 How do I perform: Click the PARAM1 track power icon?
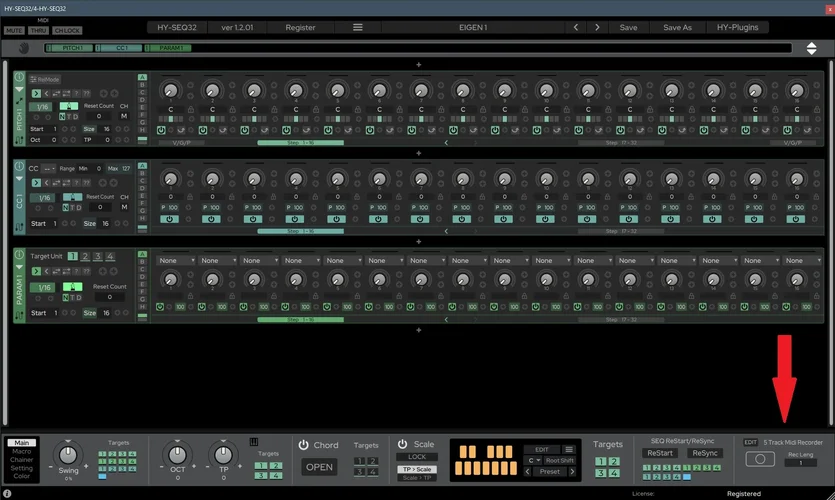point(19,256)
